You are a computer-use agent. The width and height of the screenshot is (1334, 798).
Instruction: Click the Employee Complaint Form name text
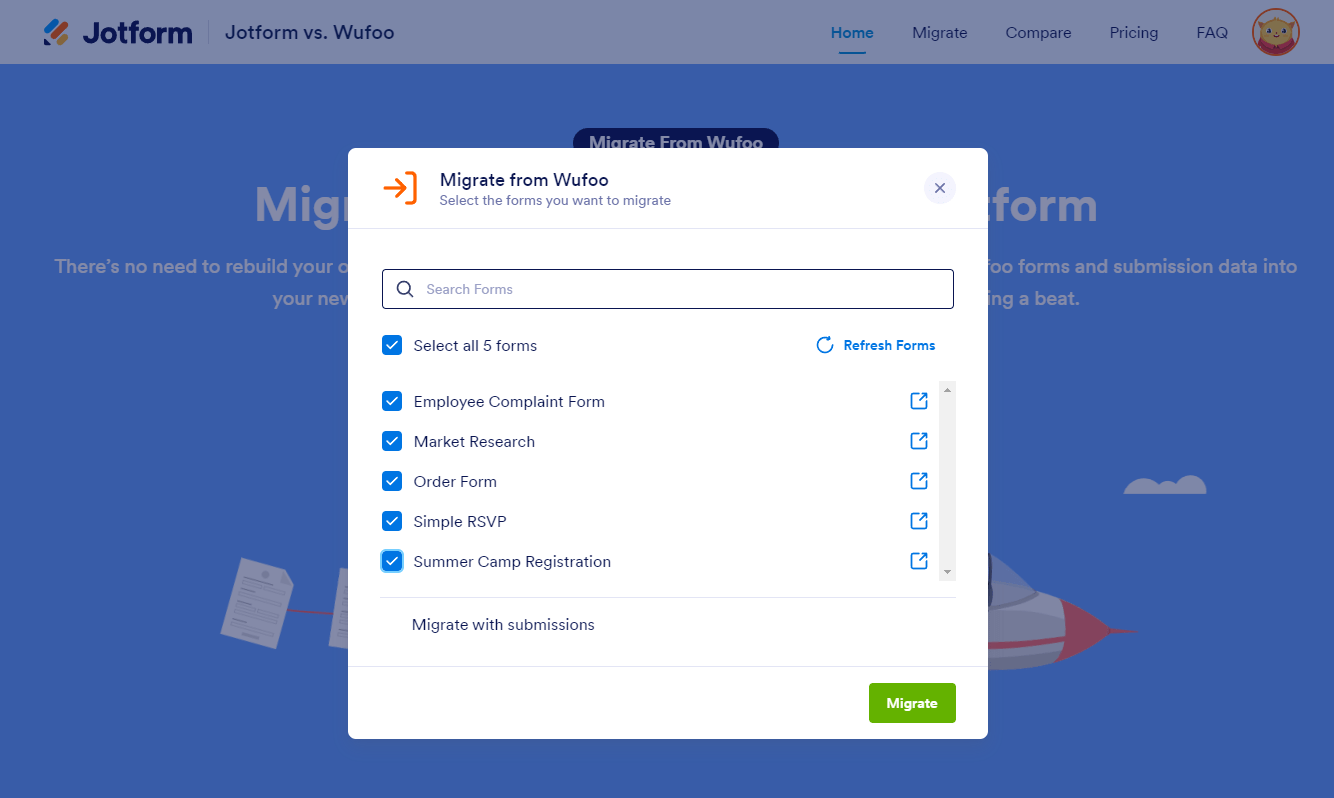tap(509, 401)
